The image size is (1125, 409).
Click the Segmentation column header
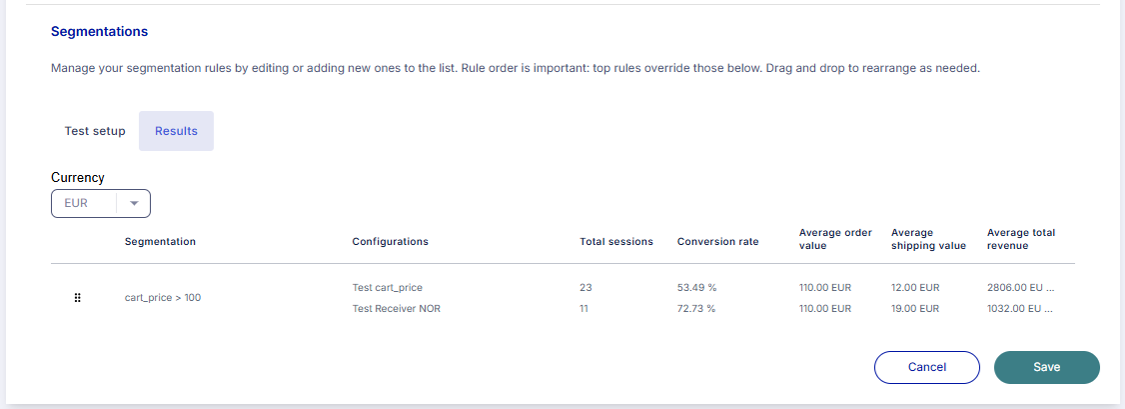pyautogui.click(x=160, y=241)
